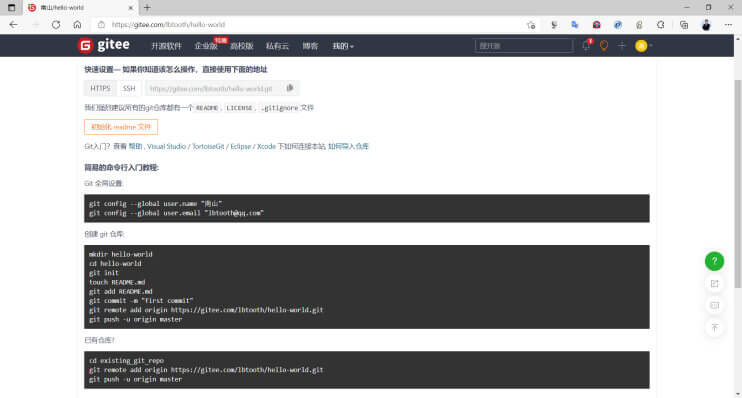The height and width of the screenshot is (398, 742).
Task: Open the TortoiseGit link
Action: click(x=208, y=146)
